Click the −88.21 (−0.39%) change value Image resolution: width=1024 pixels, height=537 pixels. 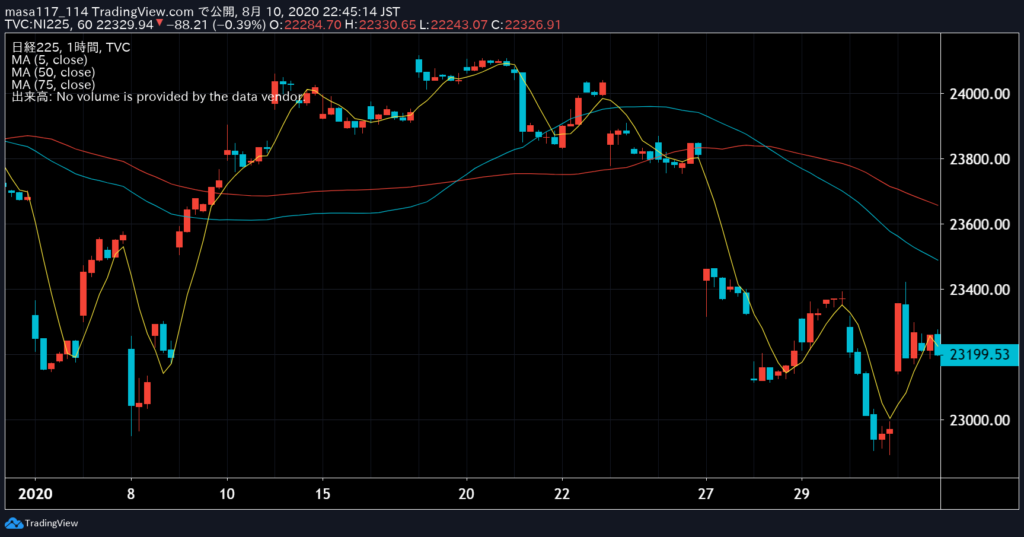point(216,24)
